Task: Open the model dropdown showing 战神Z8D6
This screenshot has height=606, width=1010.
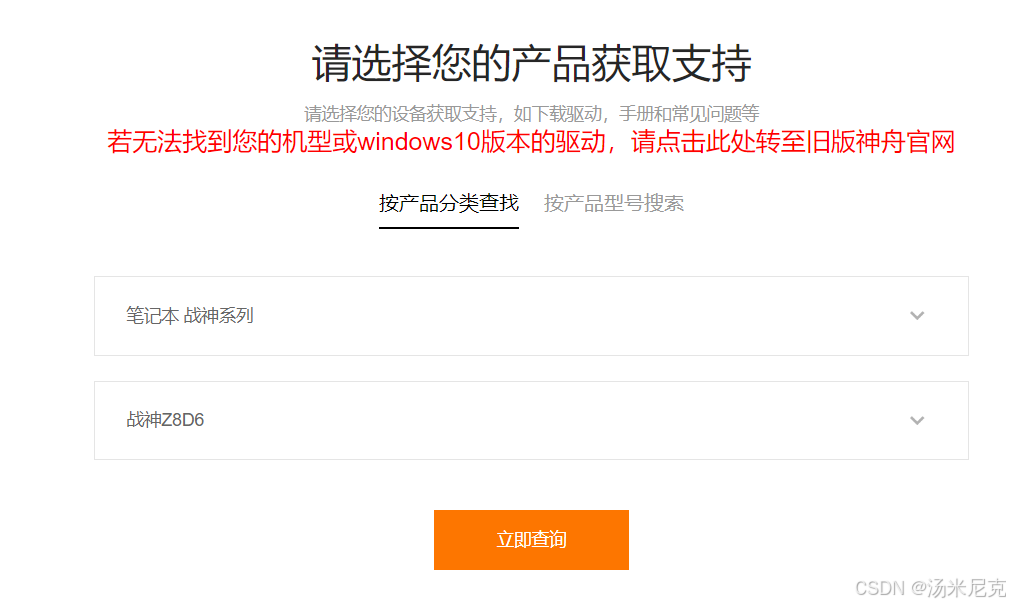Action: point(531,421)
